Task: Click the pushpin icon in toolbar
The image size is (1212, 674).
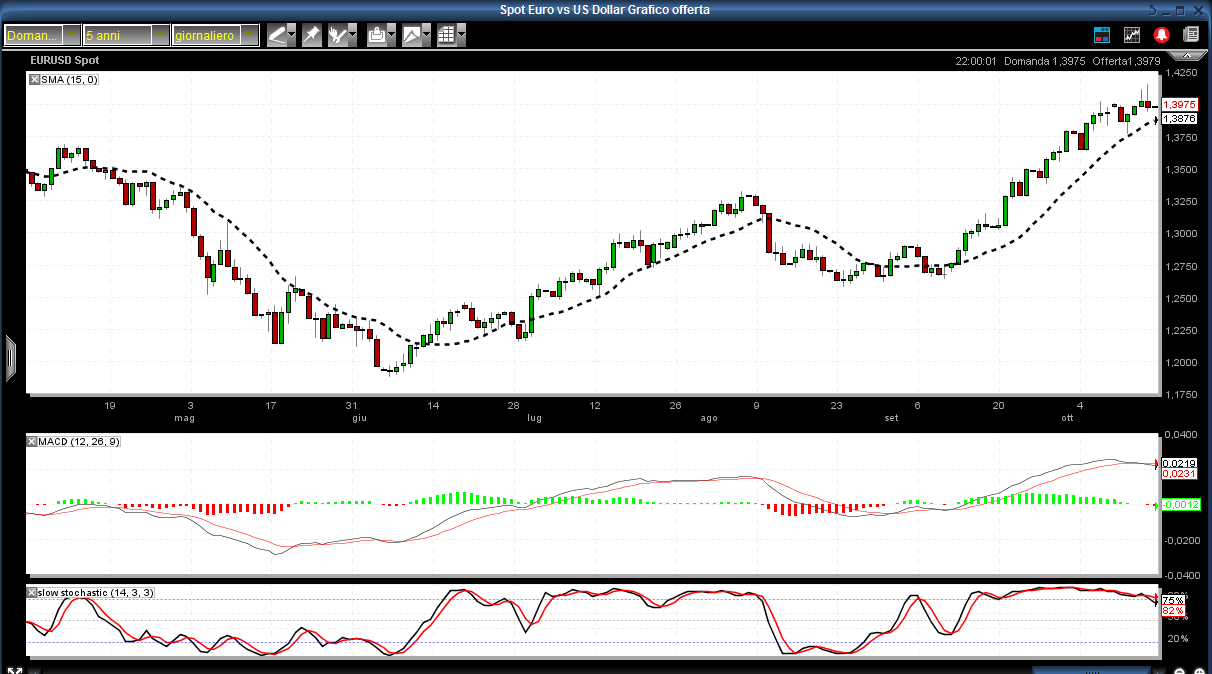Action: pyautogui.click(x=312, y=35)
